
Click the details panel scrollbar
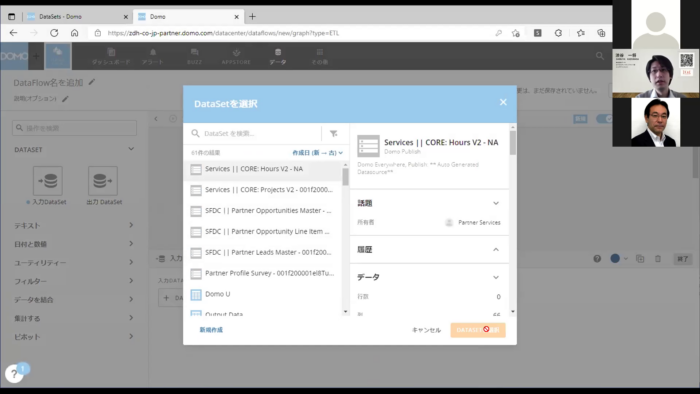tap(512, 143)
